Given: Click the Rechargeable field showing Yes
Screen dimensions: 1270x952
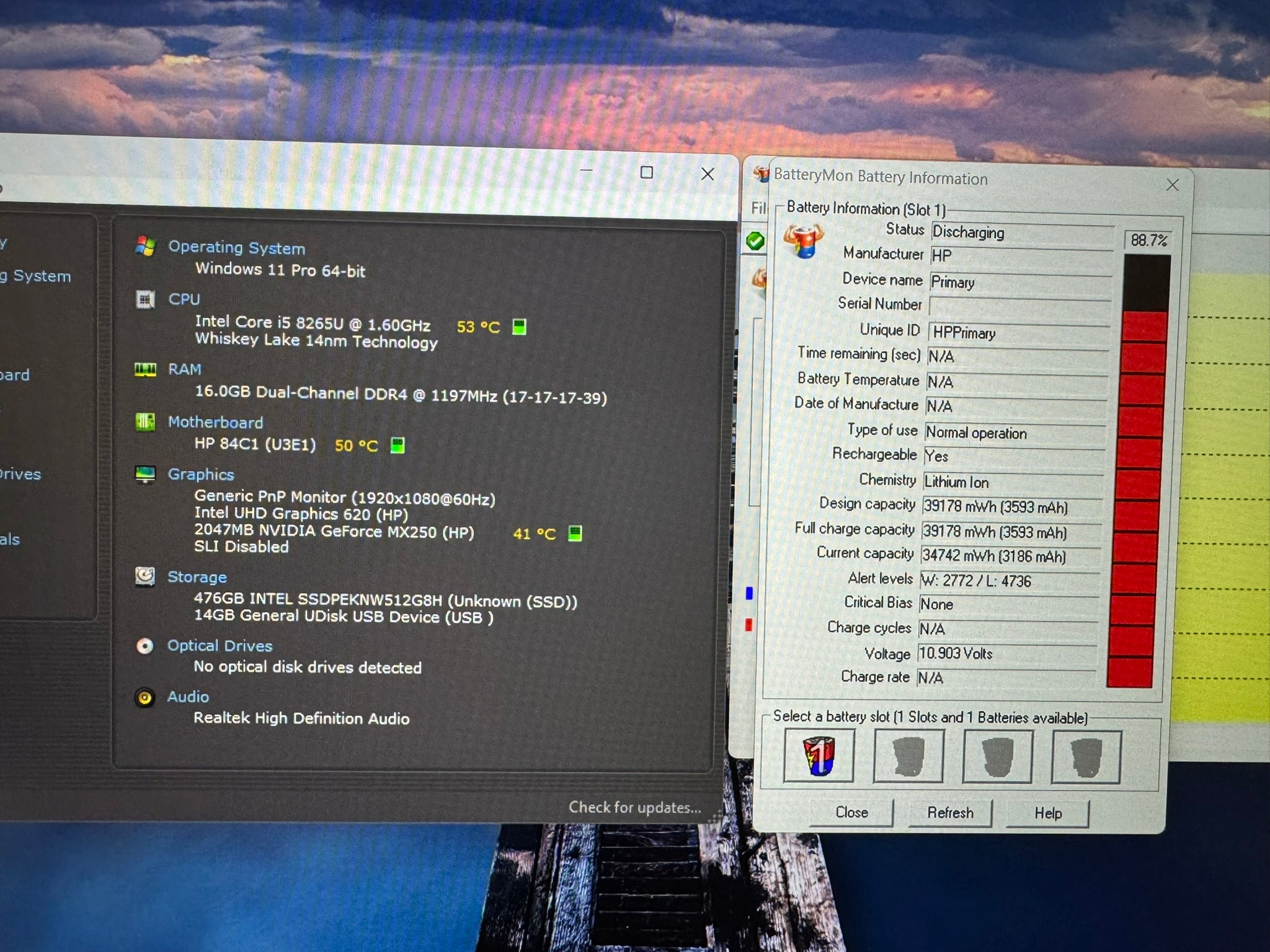Looking at the screenshot, I should pyautogui.click(x=1015, y=456).
